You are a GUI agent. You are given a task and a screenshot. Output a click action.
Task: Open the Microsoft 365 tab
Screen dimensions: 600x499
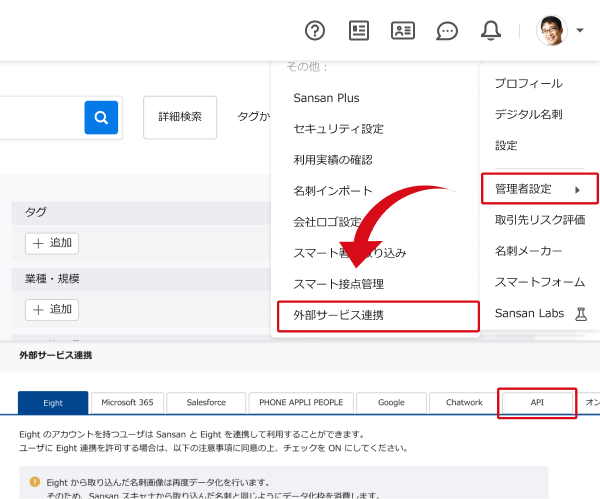(128, 402)
